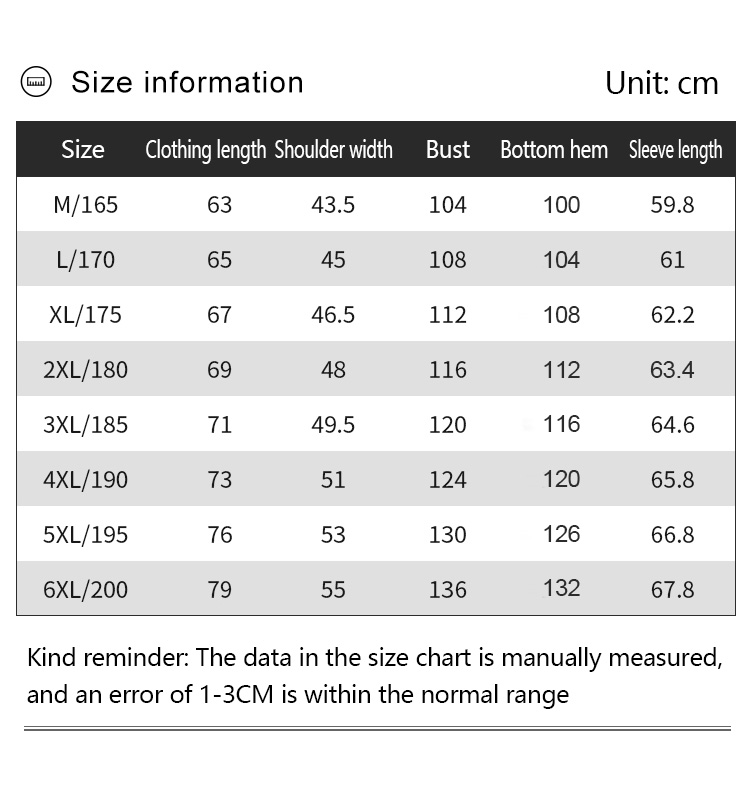Select the Size column header

tap(83, 150)
